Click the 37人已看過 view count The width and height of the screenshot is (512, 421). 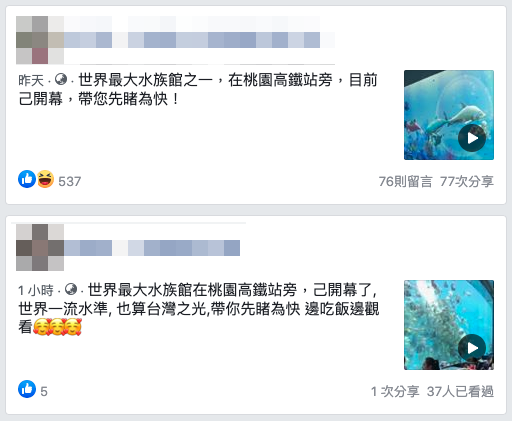tap(460, 391)
